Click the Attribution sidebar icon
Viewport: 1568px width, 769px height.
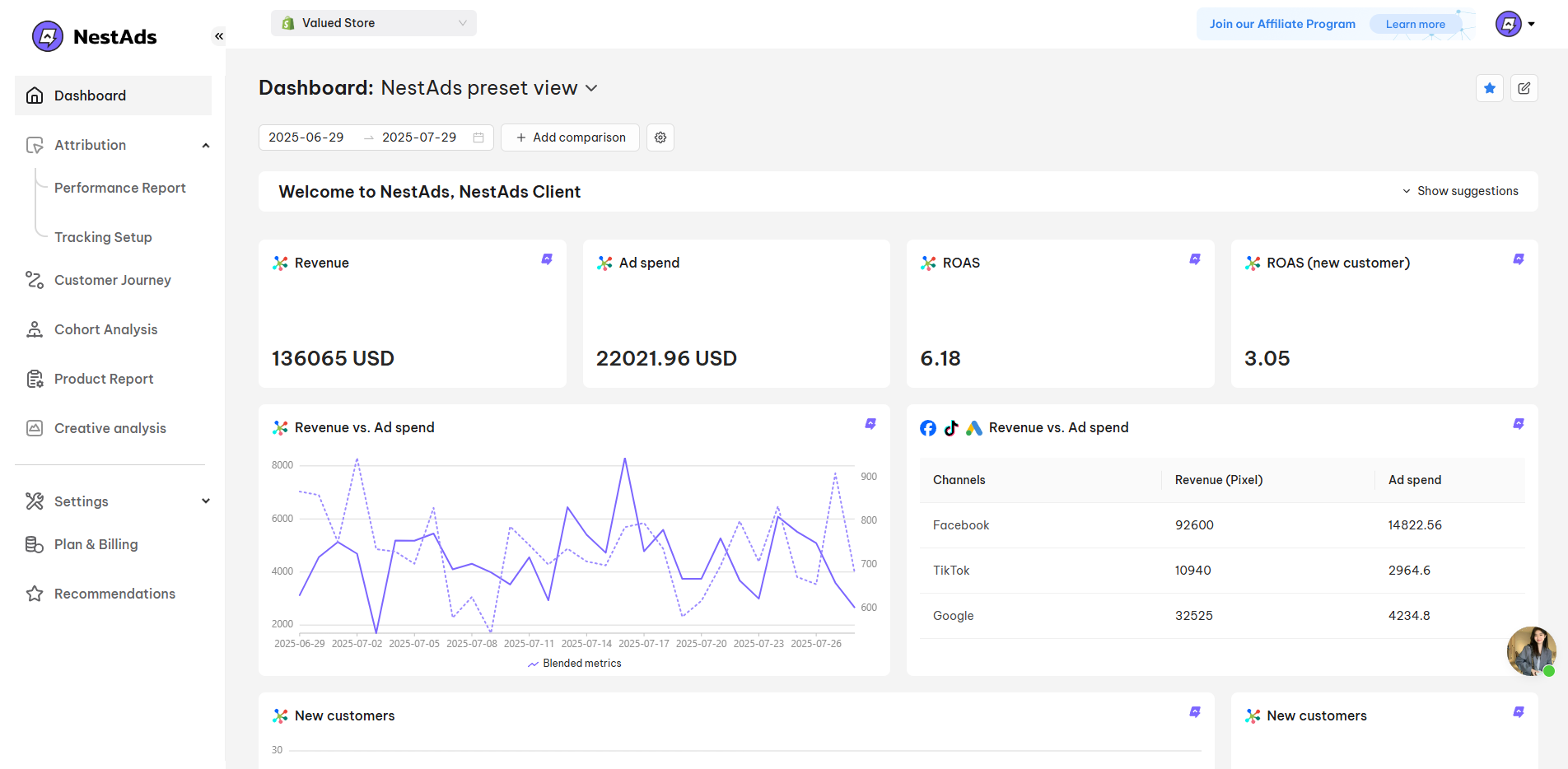point(35,146)
